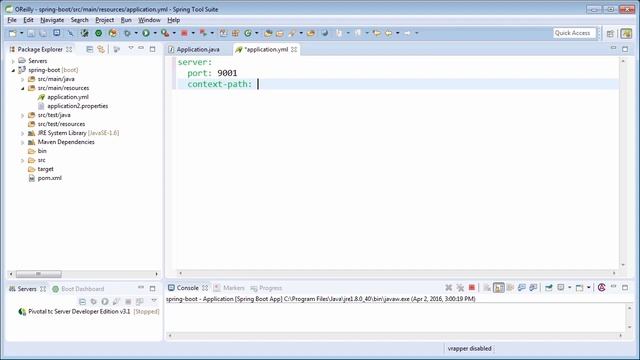Open the Window menu
This screenshot has height=360, width=640.
149,20
